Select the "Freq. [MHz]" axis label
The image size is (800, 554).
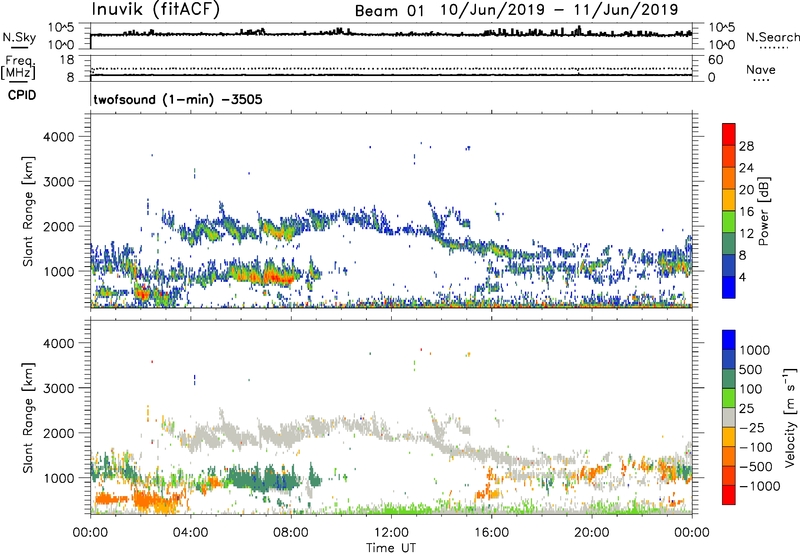(x=19, y=67)
